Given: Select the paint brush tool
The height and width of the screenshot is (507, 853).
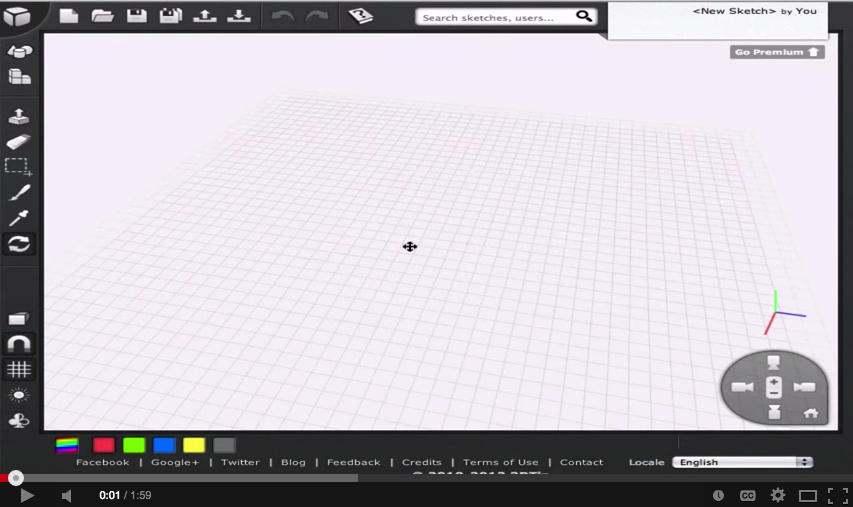Looking at the screenshot, I should point(20,193).
